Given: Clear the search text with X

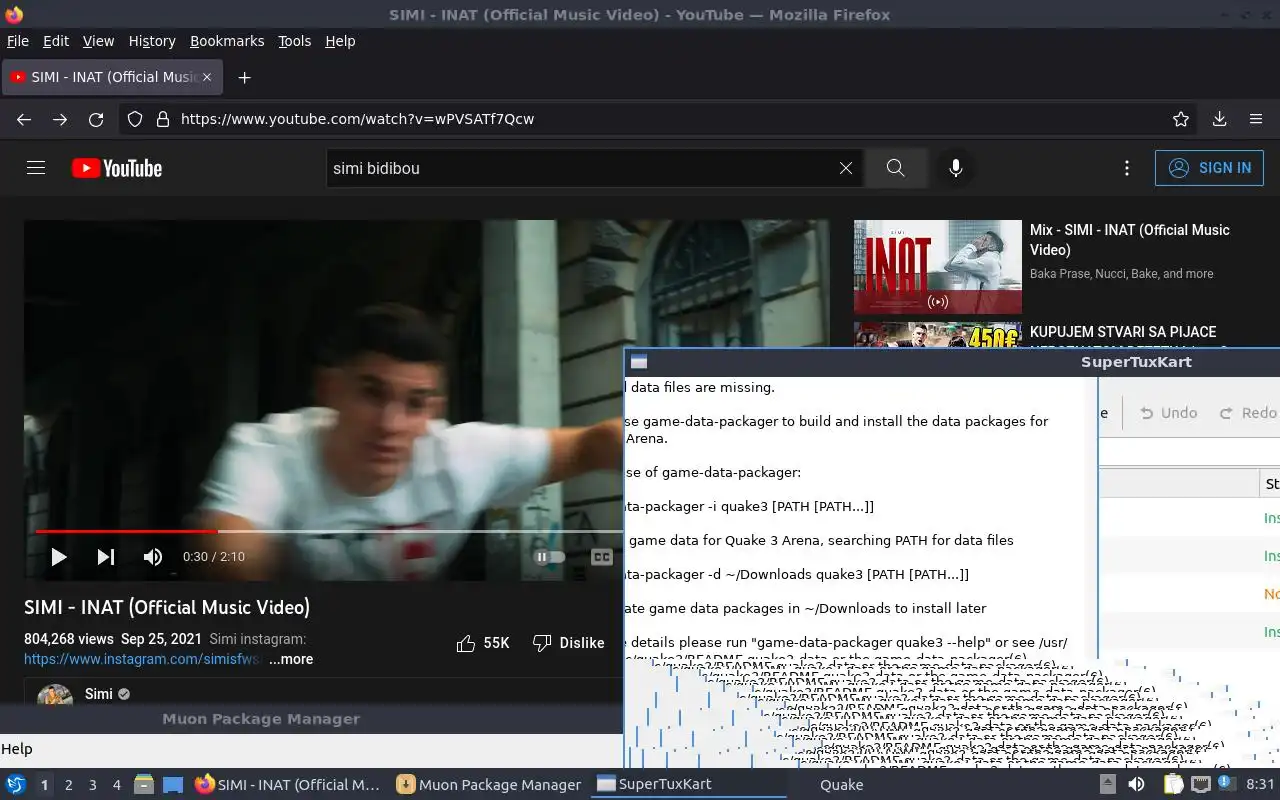Looking at the screenshot, I should [846, 168].
